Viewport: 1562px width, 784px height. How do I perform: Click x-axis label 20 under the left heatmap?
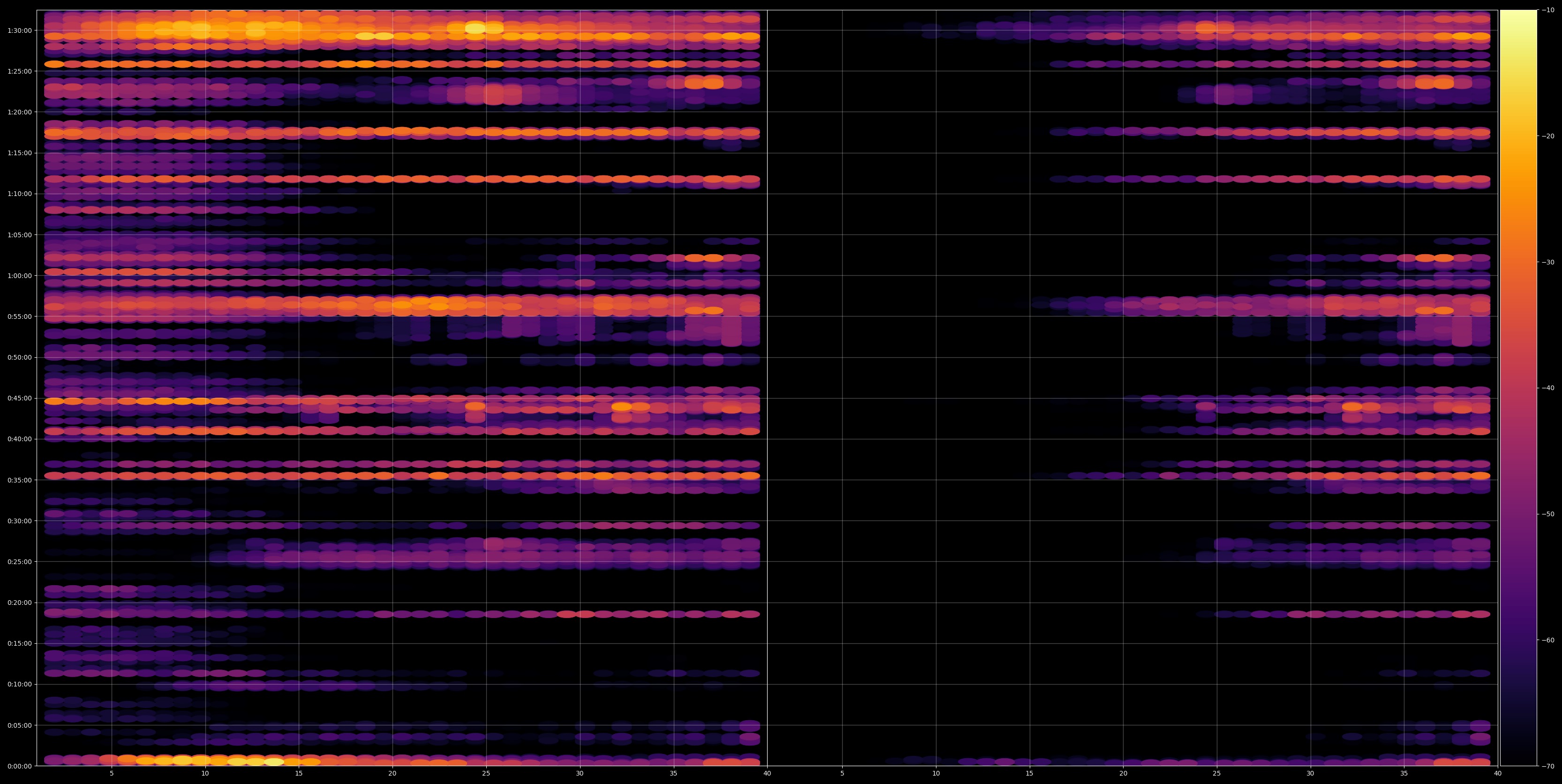tap(392, 774)
